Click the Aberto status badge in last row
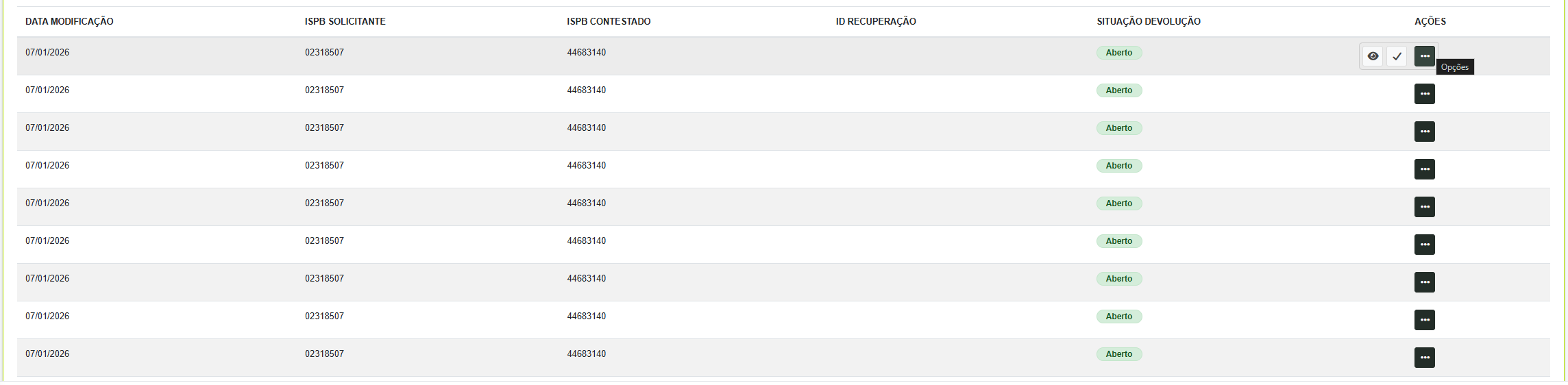The height and width of the screenshot is (385, 1568). click(x=1118, y=354)
